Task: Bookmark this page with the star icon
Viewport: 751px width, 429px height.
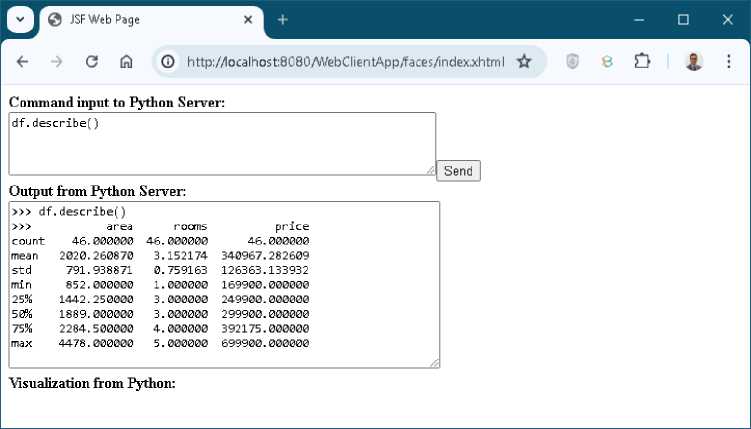Action: click(x=524, y=61)
